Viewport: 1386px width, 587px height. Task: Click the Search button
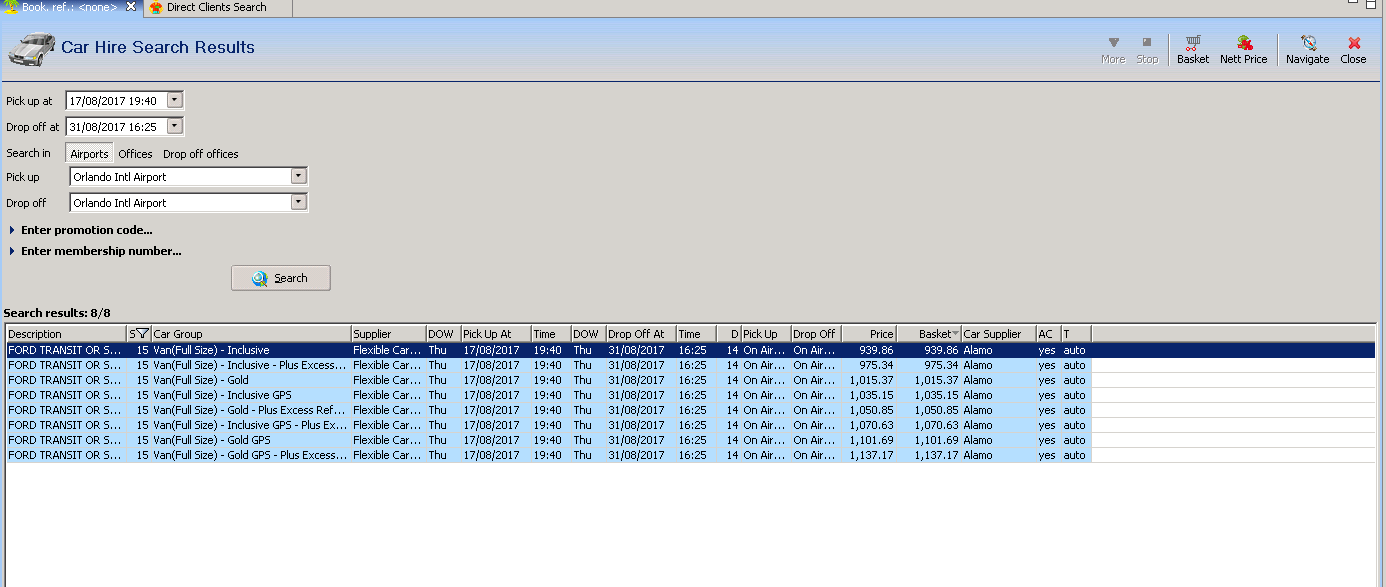[x=281, y=278]
